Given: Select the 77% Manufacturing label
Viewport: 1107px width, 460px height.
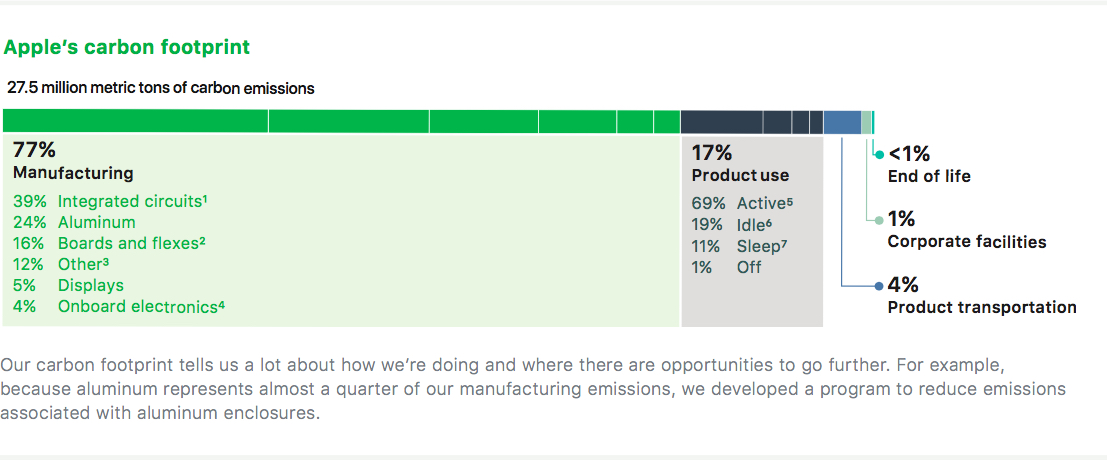Looking at the screenshot, I should click(x=73, y=162).
